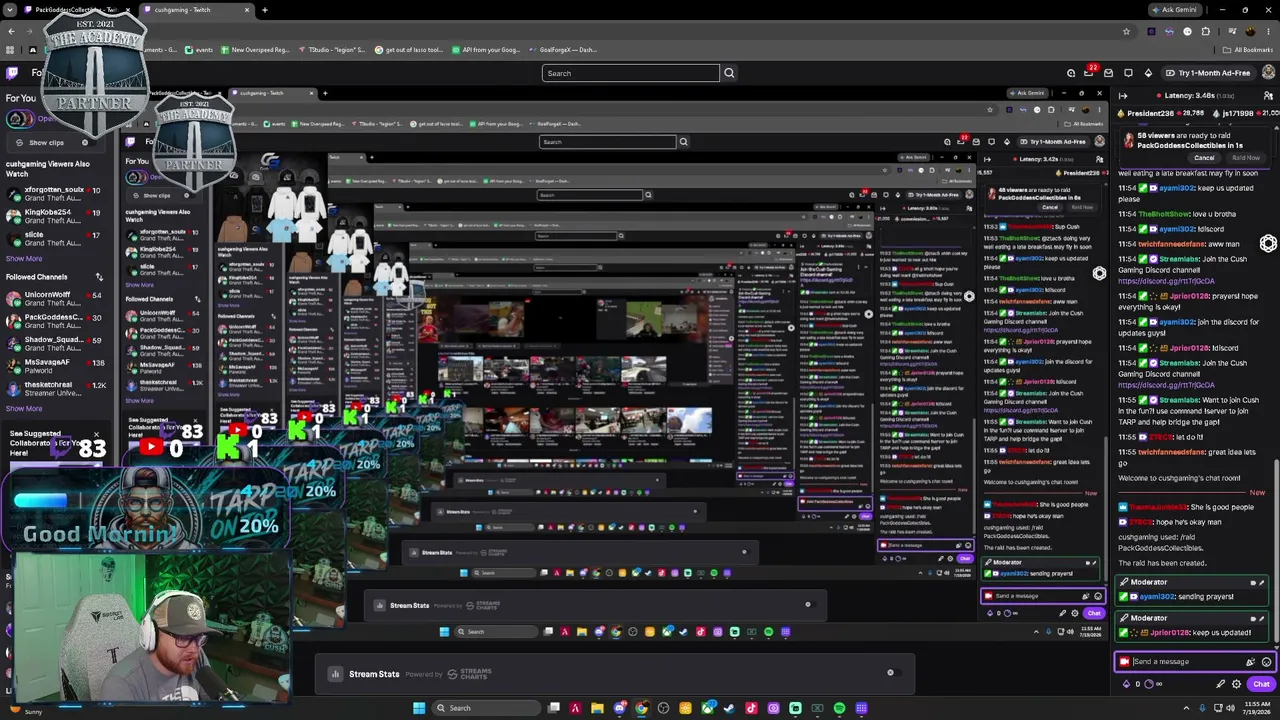Viewport: 1280px width, 720px height.
Task: Bookmark this page with the star icon
Action: (1127, 31)
